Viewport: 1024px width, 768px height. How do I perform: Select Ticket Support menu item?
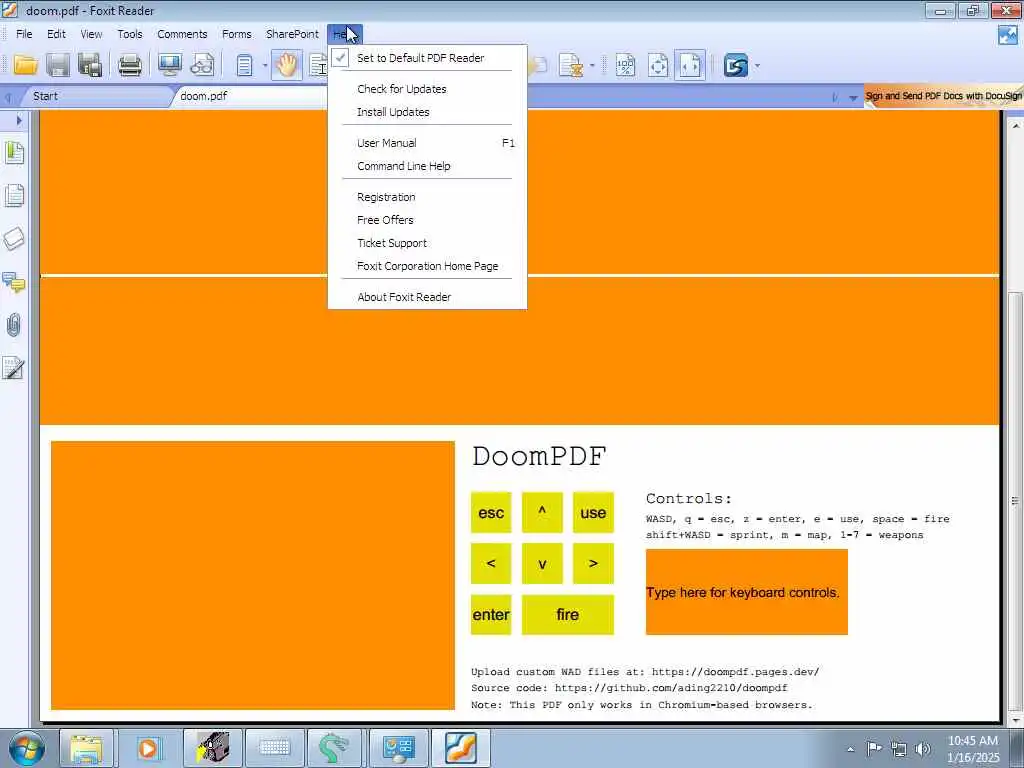pyautogui.click(x=427, y=243)
